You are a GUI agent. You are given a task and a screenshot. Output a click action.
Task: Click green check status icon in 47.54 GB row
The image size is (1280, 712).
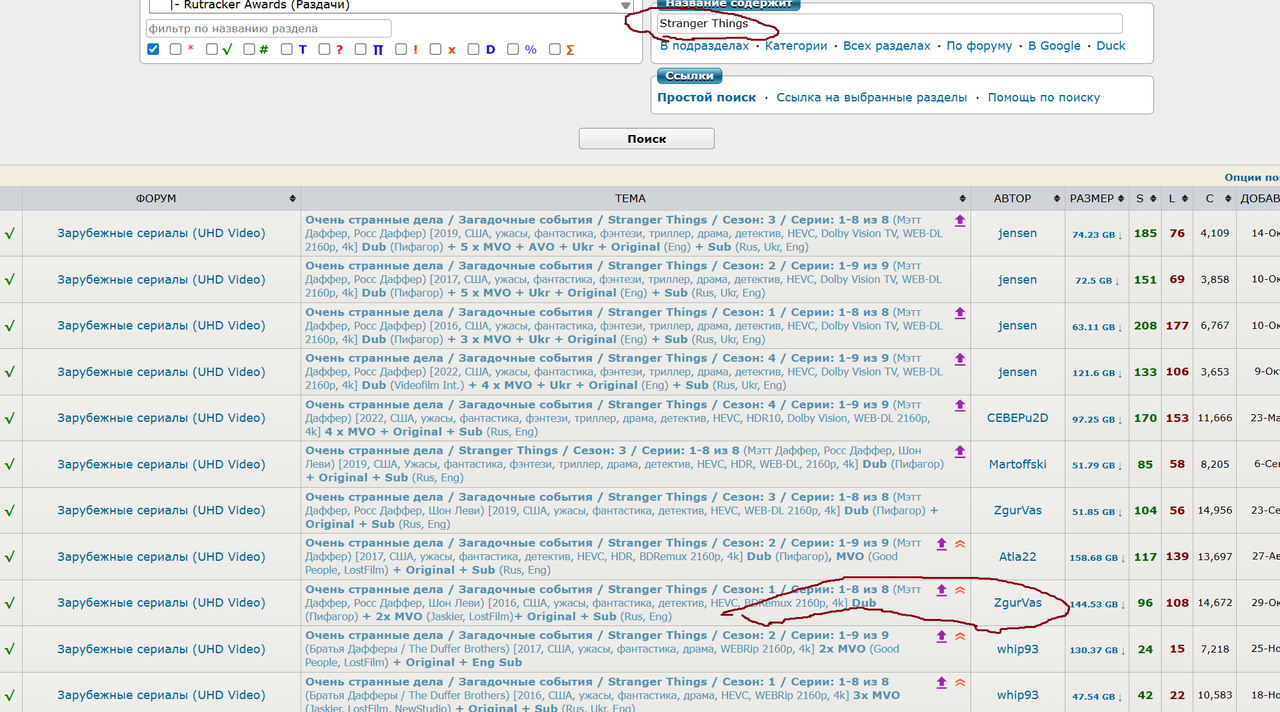(x=10, y=695)
